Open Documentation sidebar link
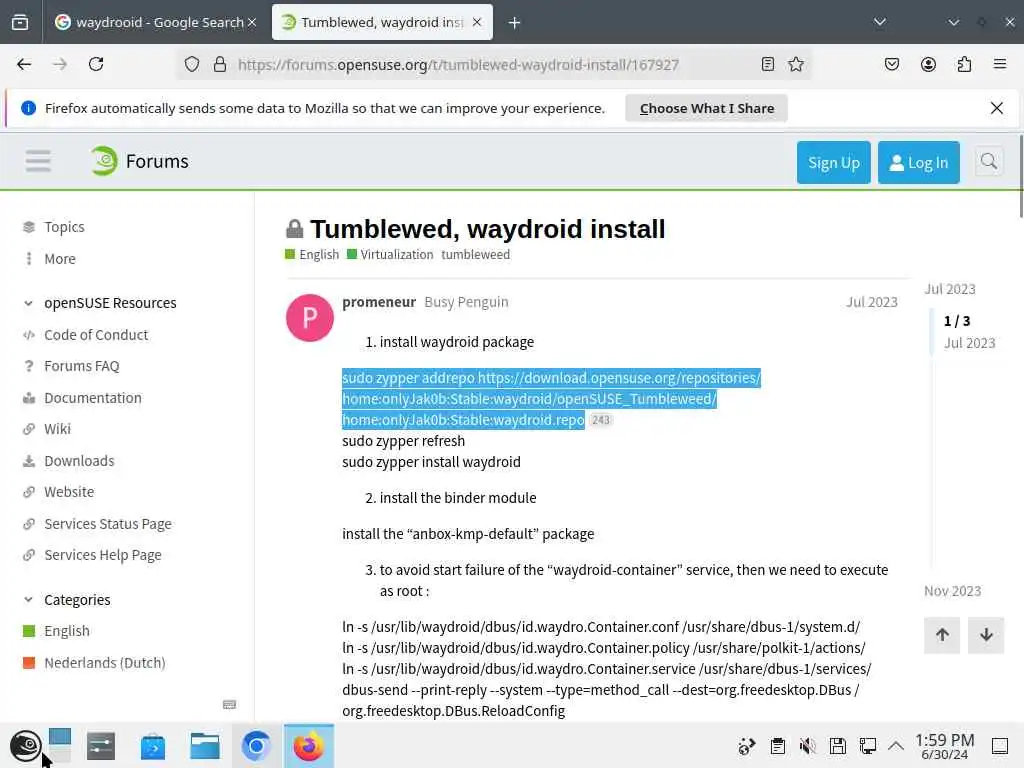The height and width of the screenshot is (768, 1024). coord(93,398)
